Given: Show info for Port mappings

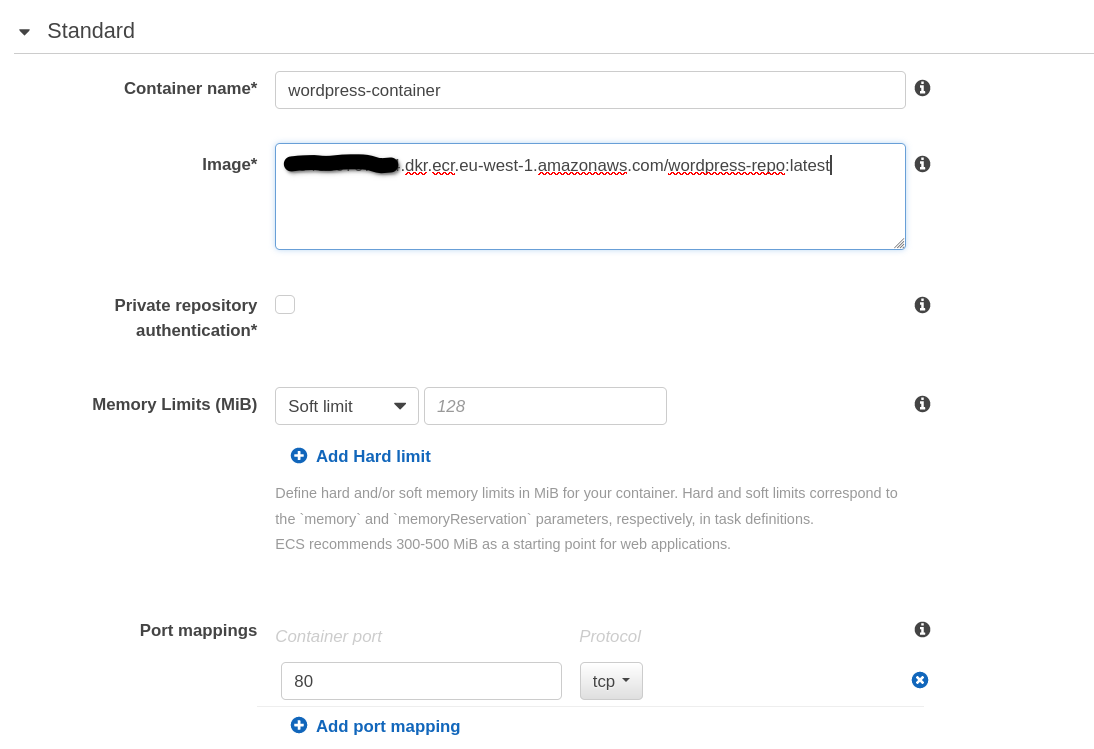Looking at the screenshot, I should [922, 629].
